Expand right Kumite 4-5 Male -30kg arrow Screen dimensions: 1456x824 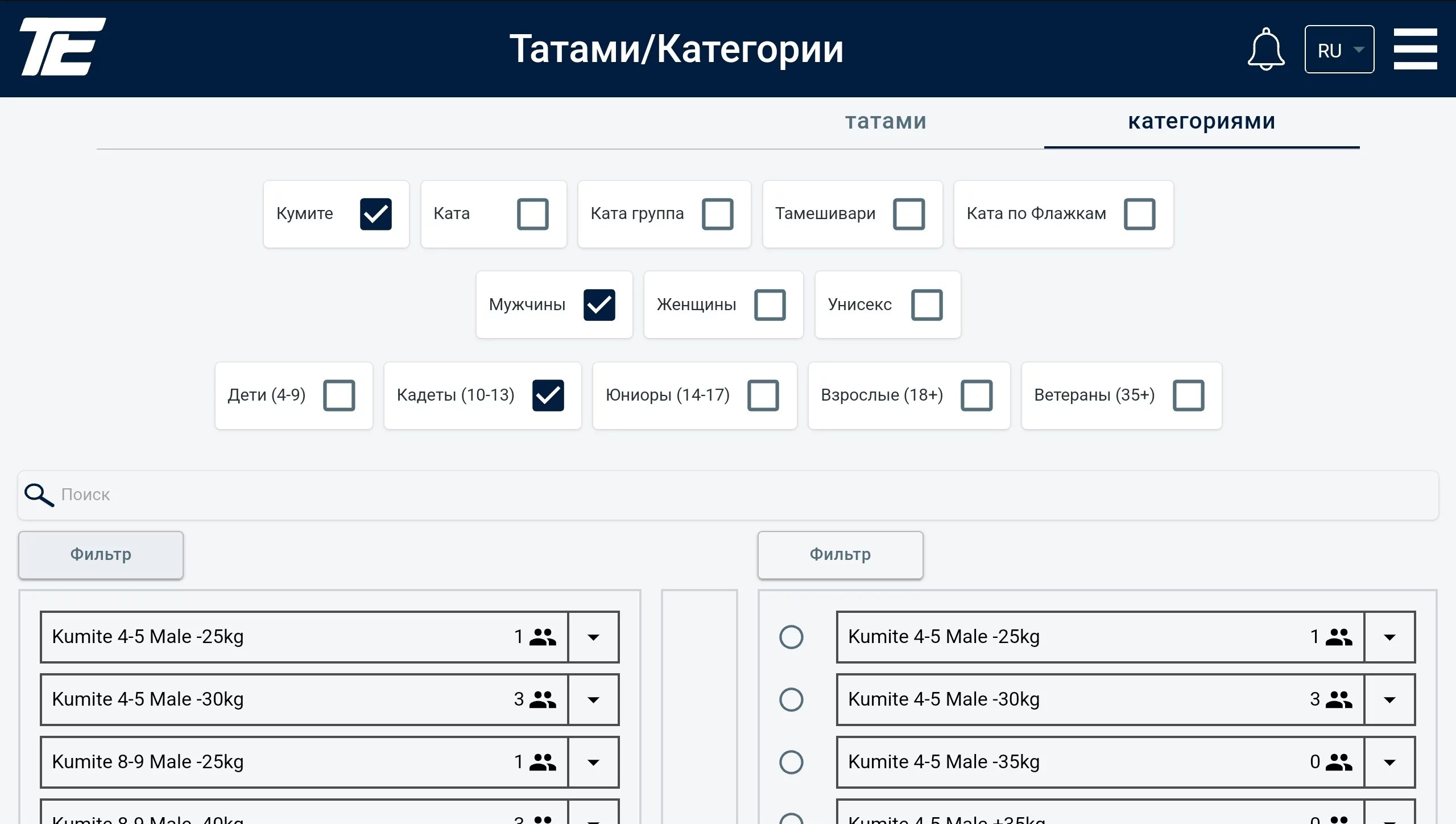point(1389,700)
